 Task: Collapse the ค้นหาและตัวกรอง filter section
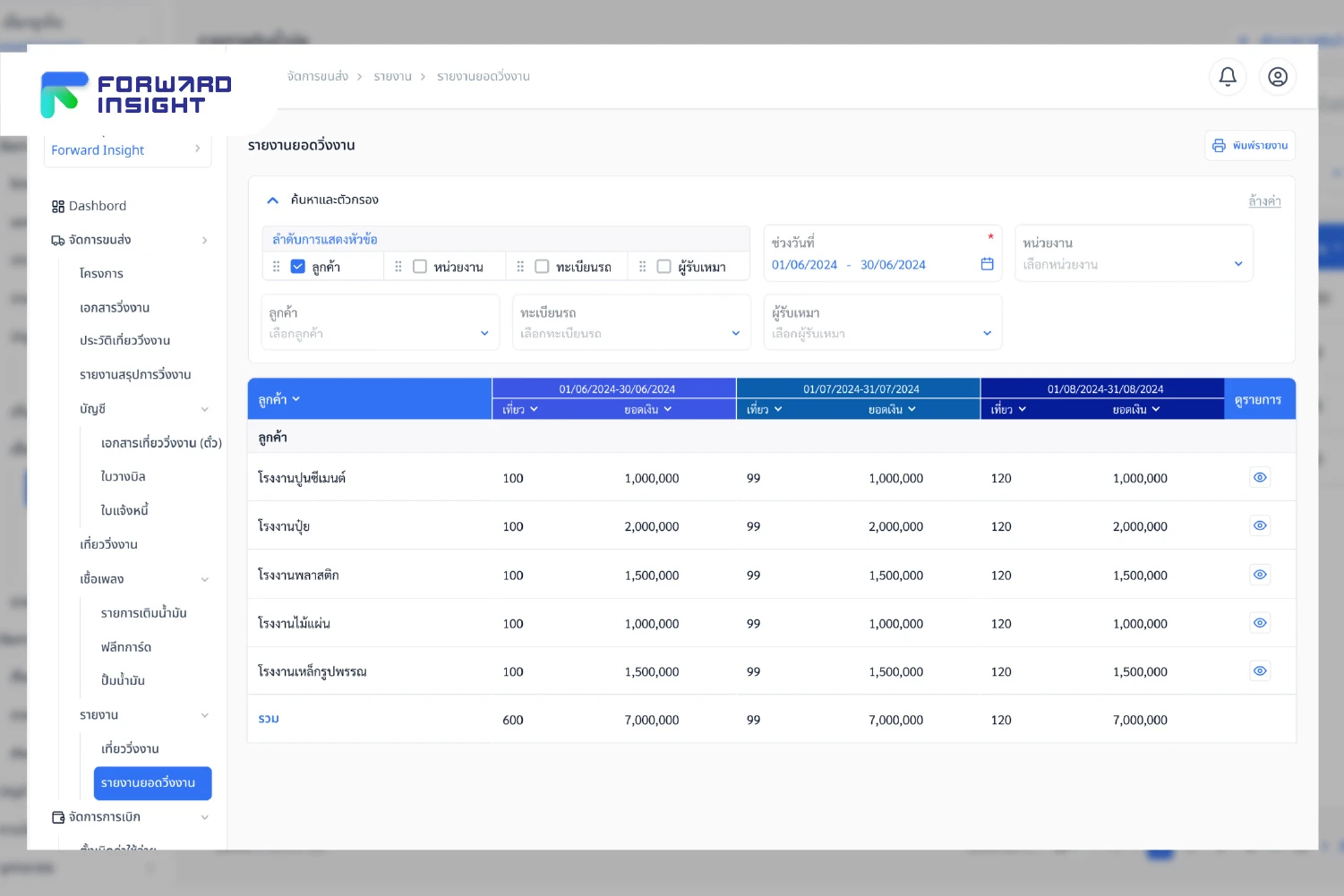(273, 201)
